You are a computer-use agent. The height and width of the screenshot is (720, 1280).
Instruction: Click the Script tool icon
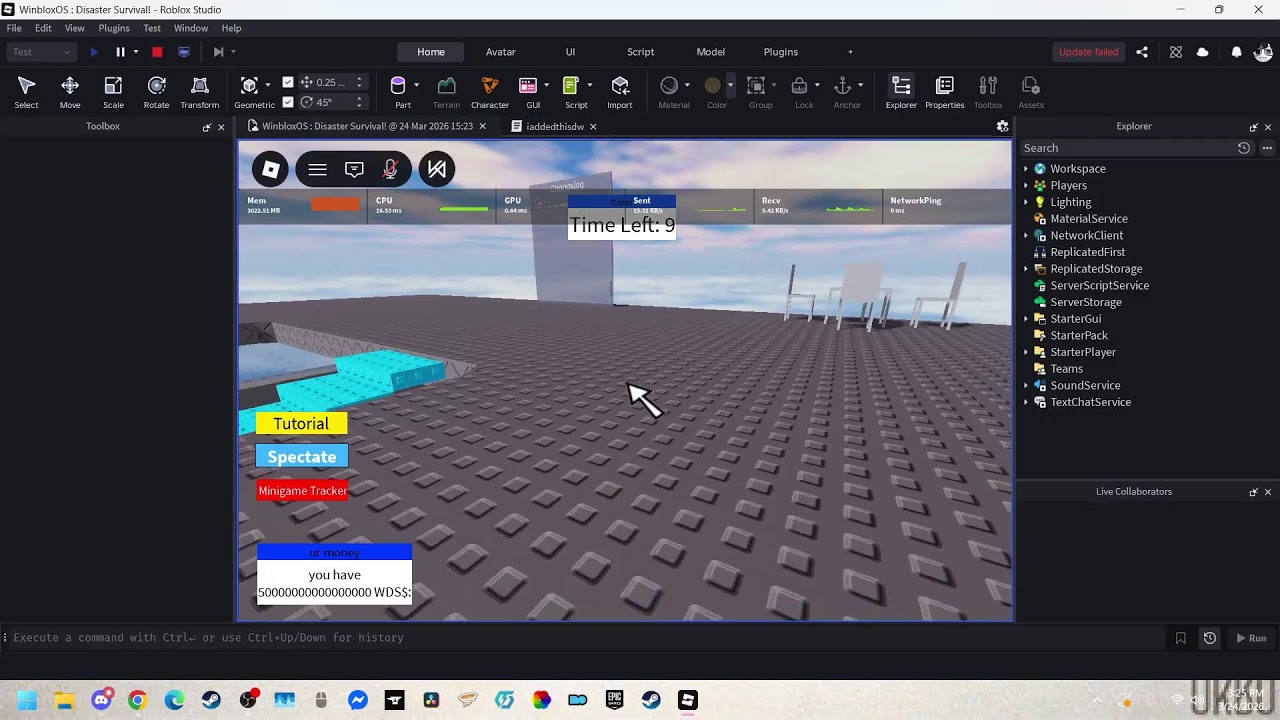tap(571, 86)
